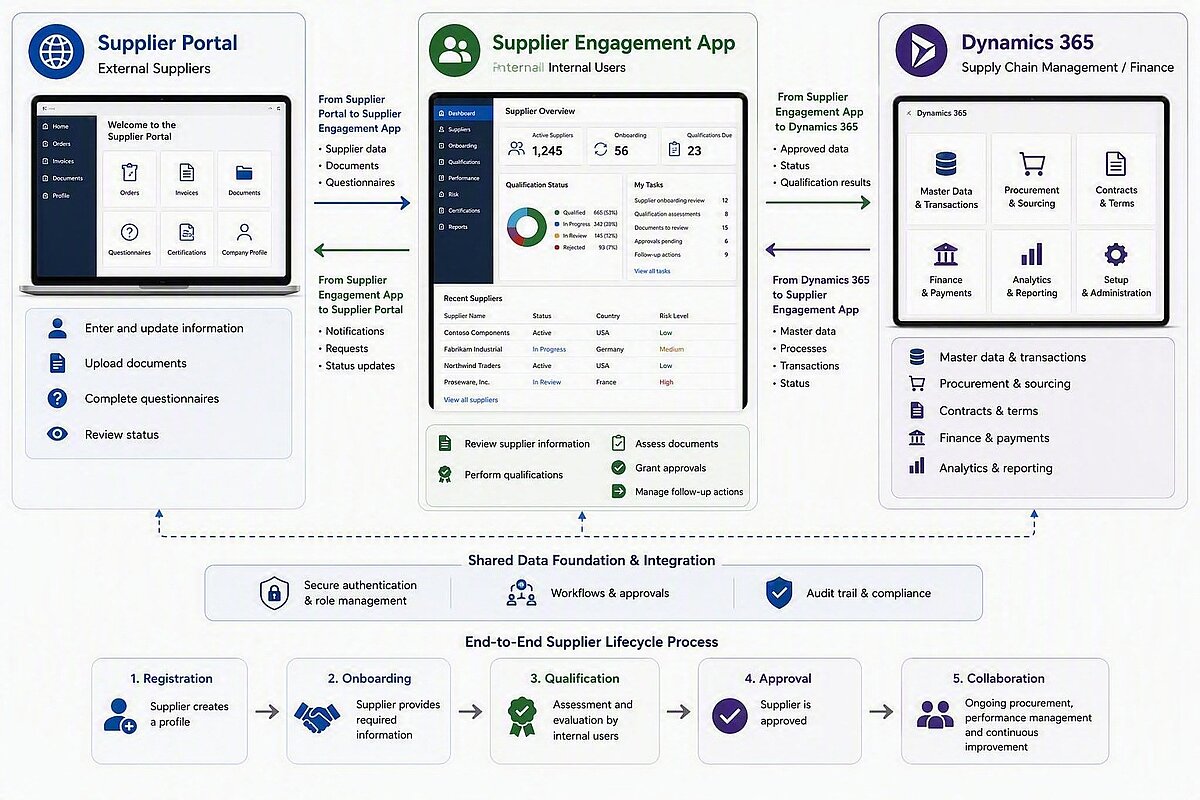
Task: Click the Supplier Engagement App people icon
Action: (455, 51)
